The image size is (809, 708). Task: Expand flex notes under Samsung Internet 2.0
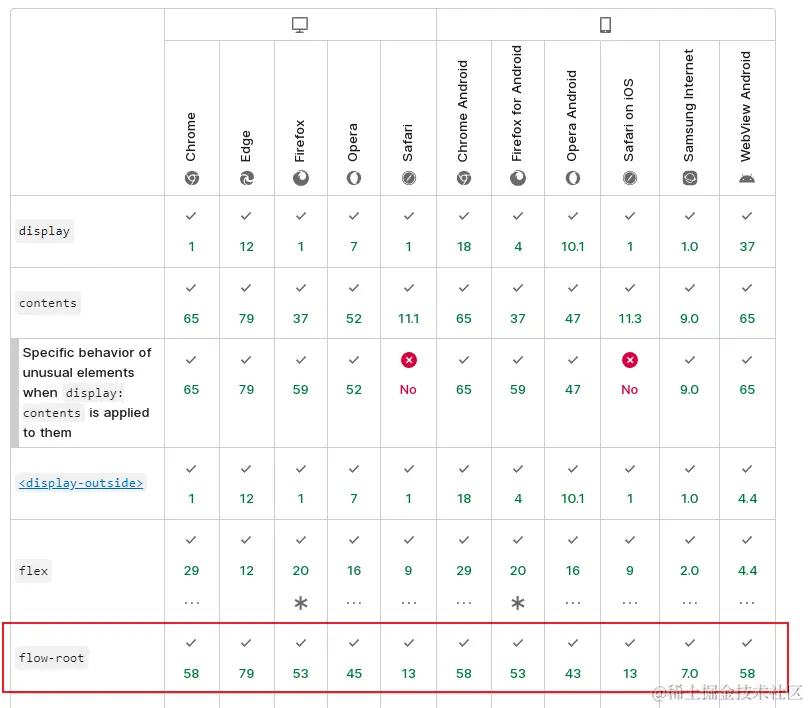pos(689,603)
